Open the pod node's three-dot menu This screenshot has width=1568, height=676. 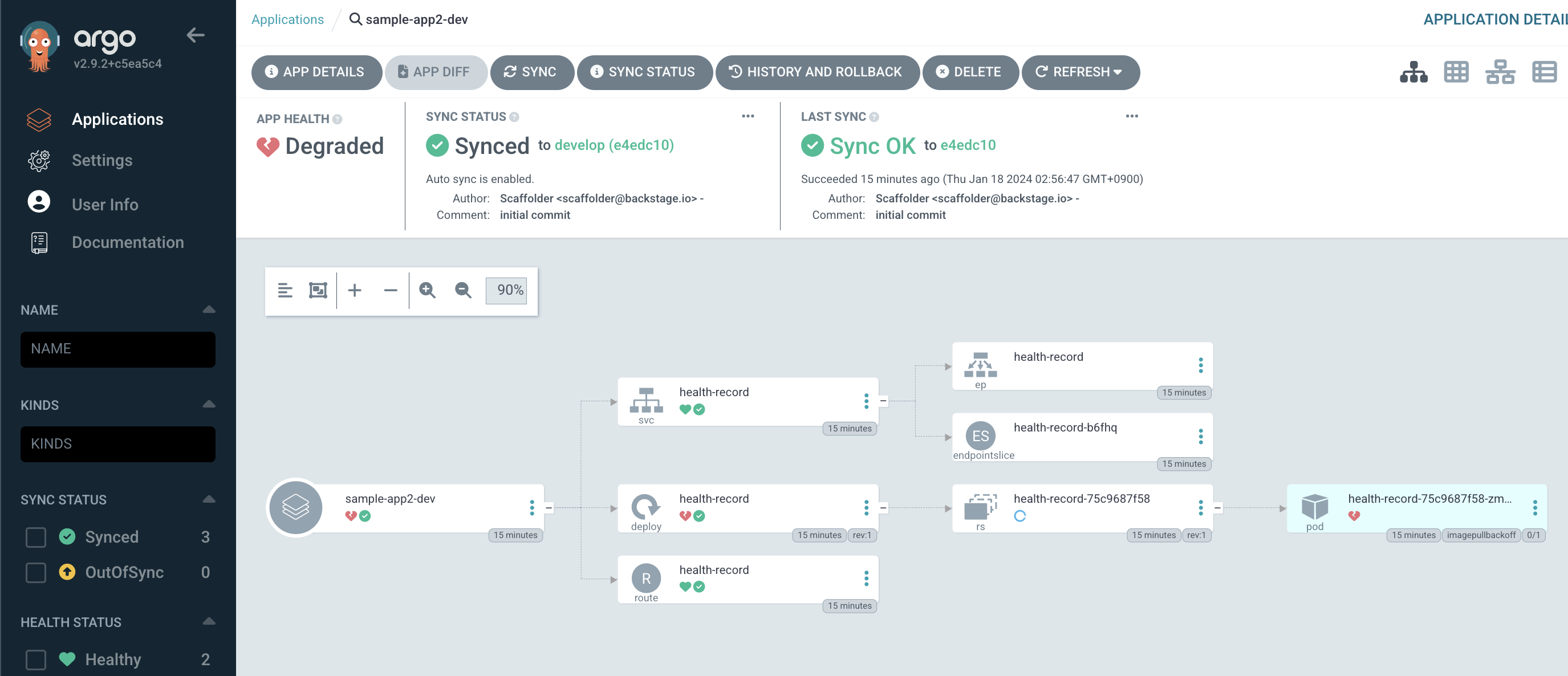pos(1534,507)
